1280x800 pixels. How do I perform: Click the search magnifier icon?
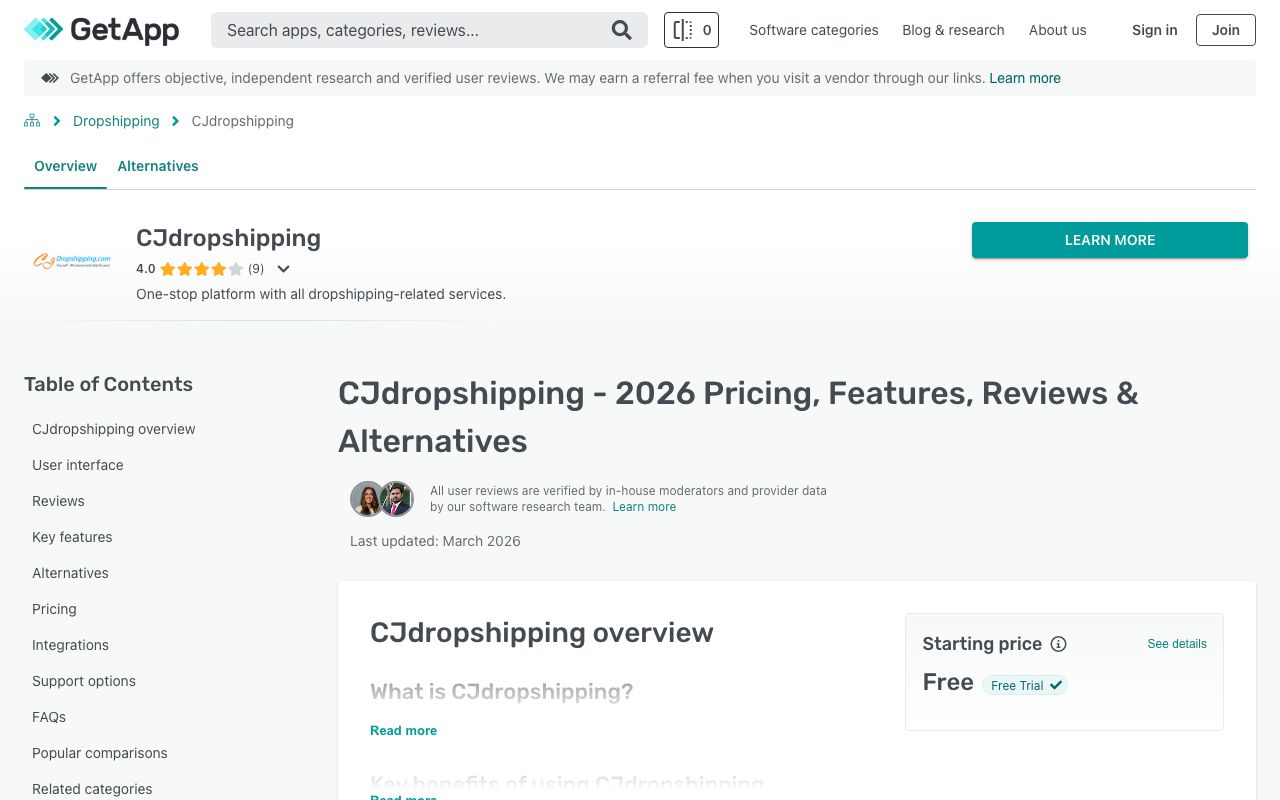[x=621, y=30]
